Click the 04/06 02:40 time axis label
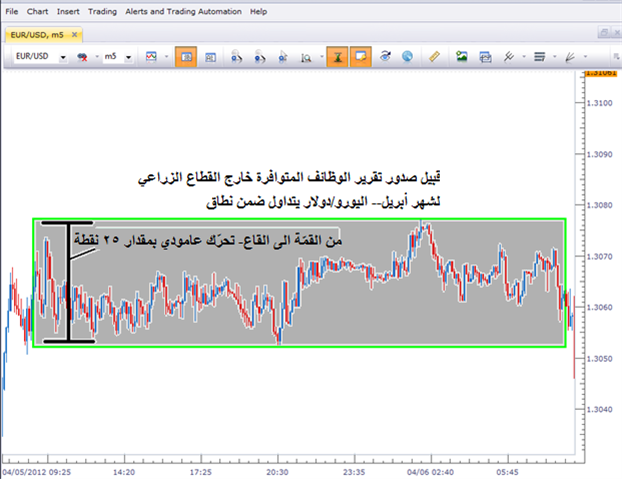The height and width of the screenshot is (479, 622). tap(430, 472)
